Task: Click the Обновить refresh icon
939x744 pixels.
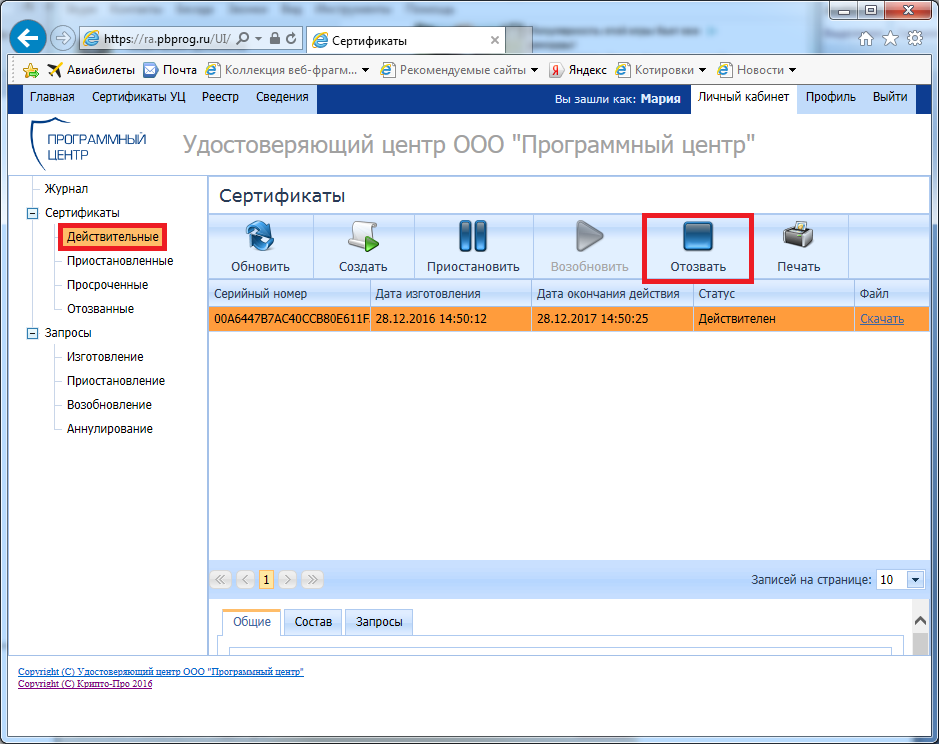Action: tap(260, 237)
